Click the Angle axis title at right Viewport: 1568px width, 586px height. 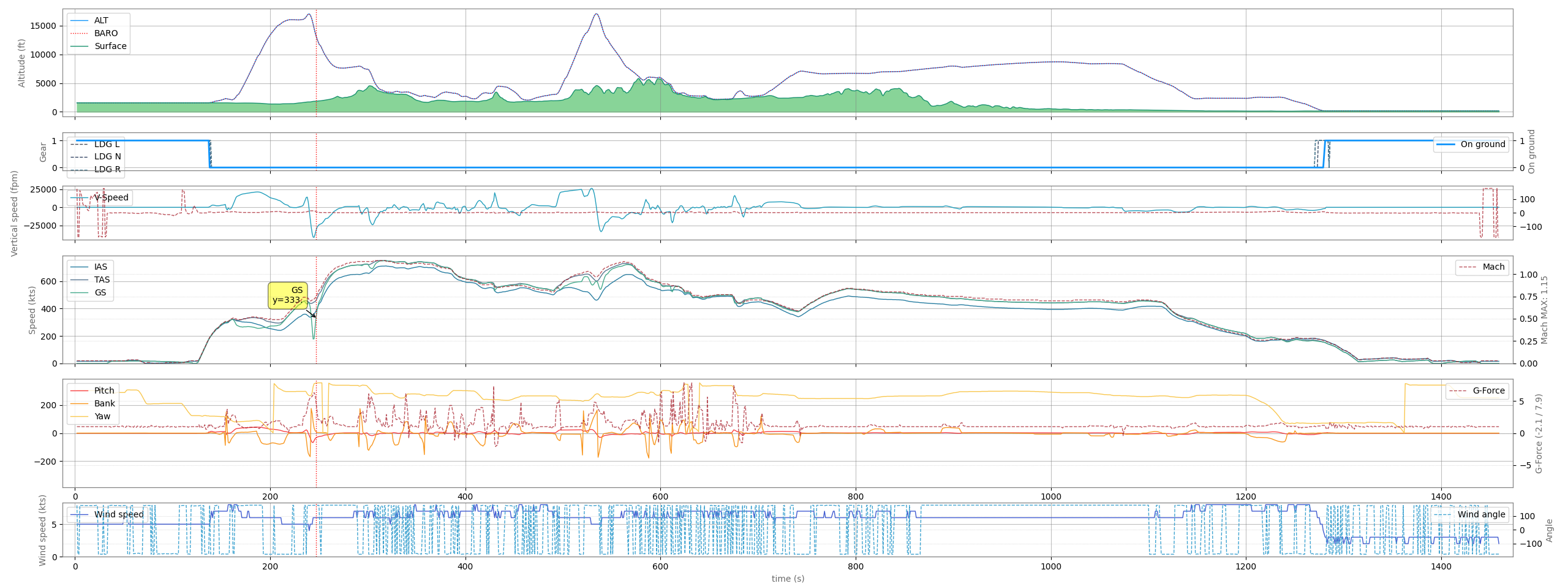[1549, 530]
